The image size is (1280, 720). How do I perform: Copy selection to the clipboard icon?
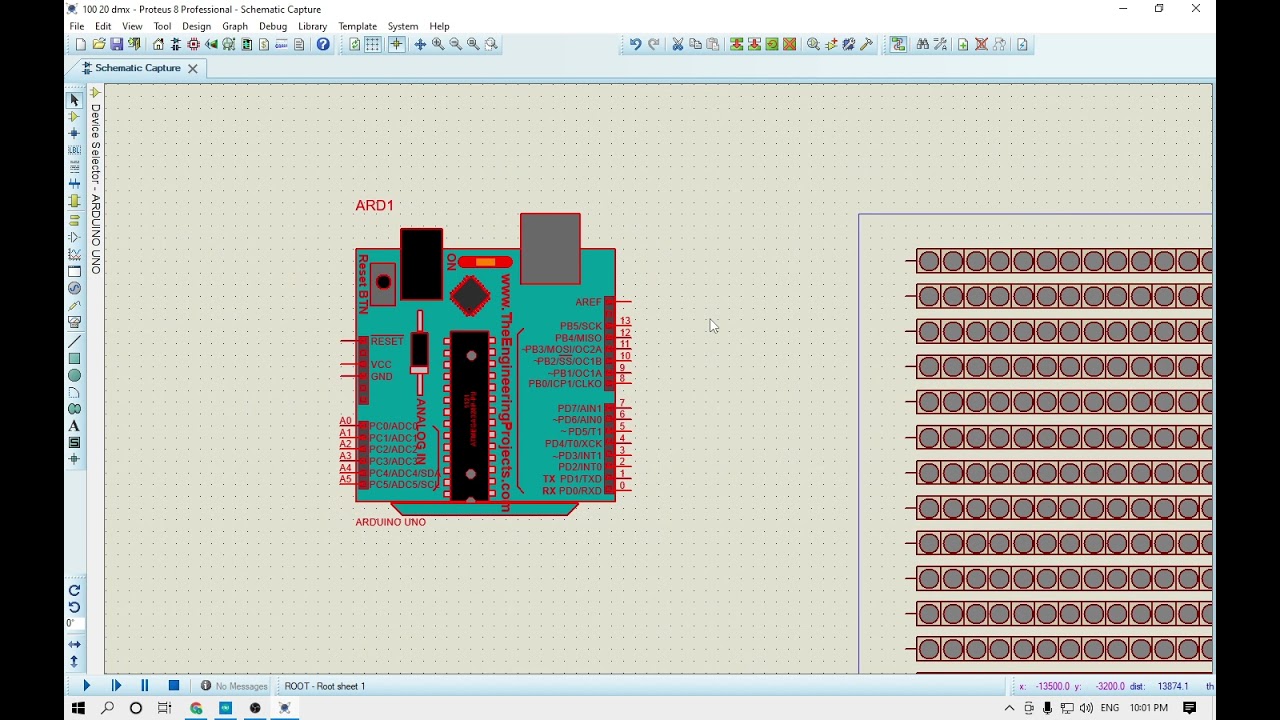[x=695, y=44]
